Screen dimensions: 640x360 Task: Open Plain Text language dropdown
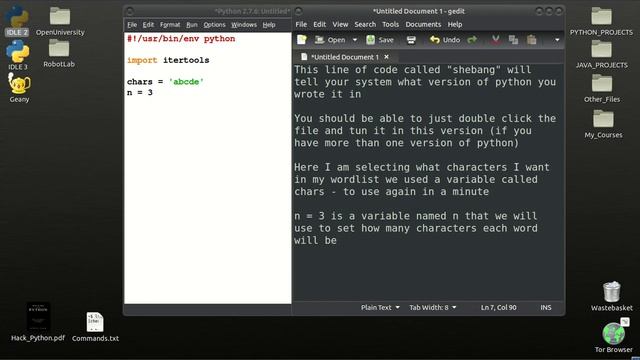pos(380,307)
